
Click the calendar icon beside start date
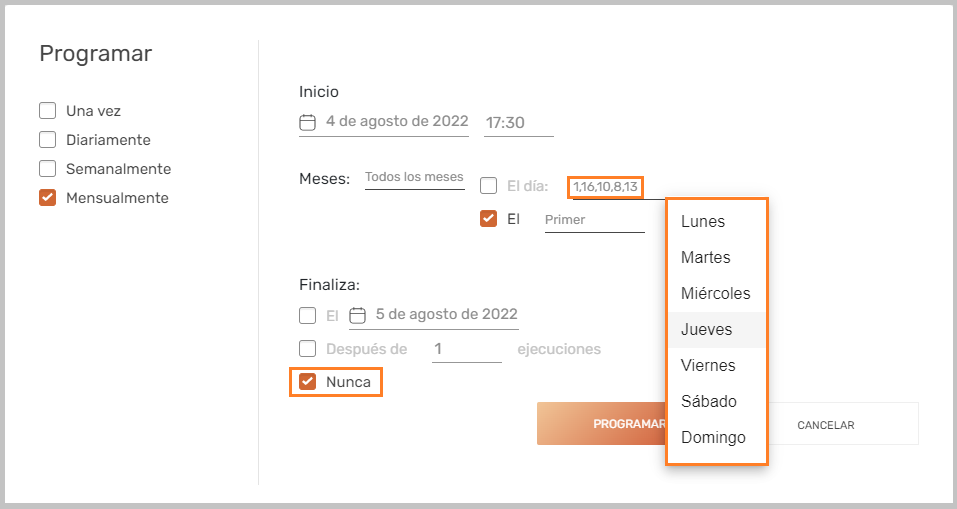tap(307, 122)
